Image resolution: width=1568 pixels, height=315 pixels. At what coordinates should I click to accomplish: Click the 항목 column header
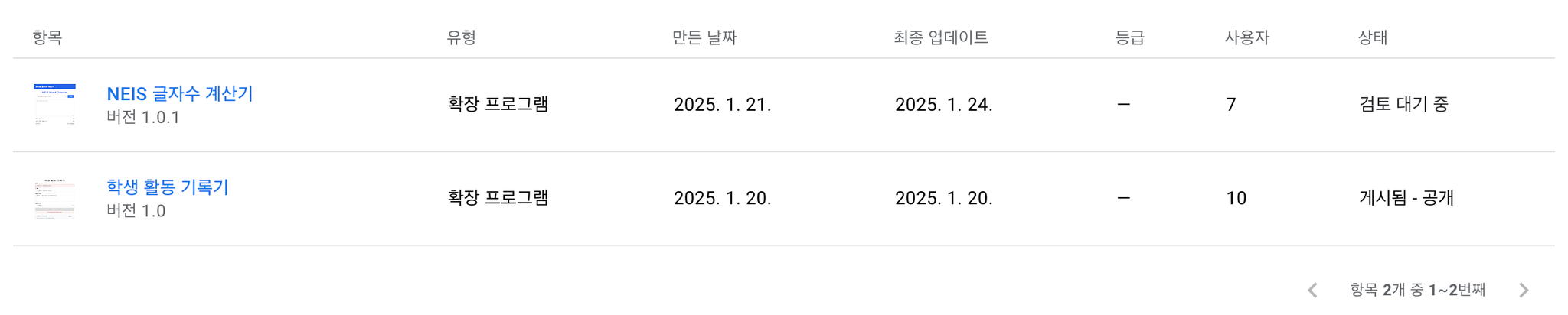pos(47,37)
